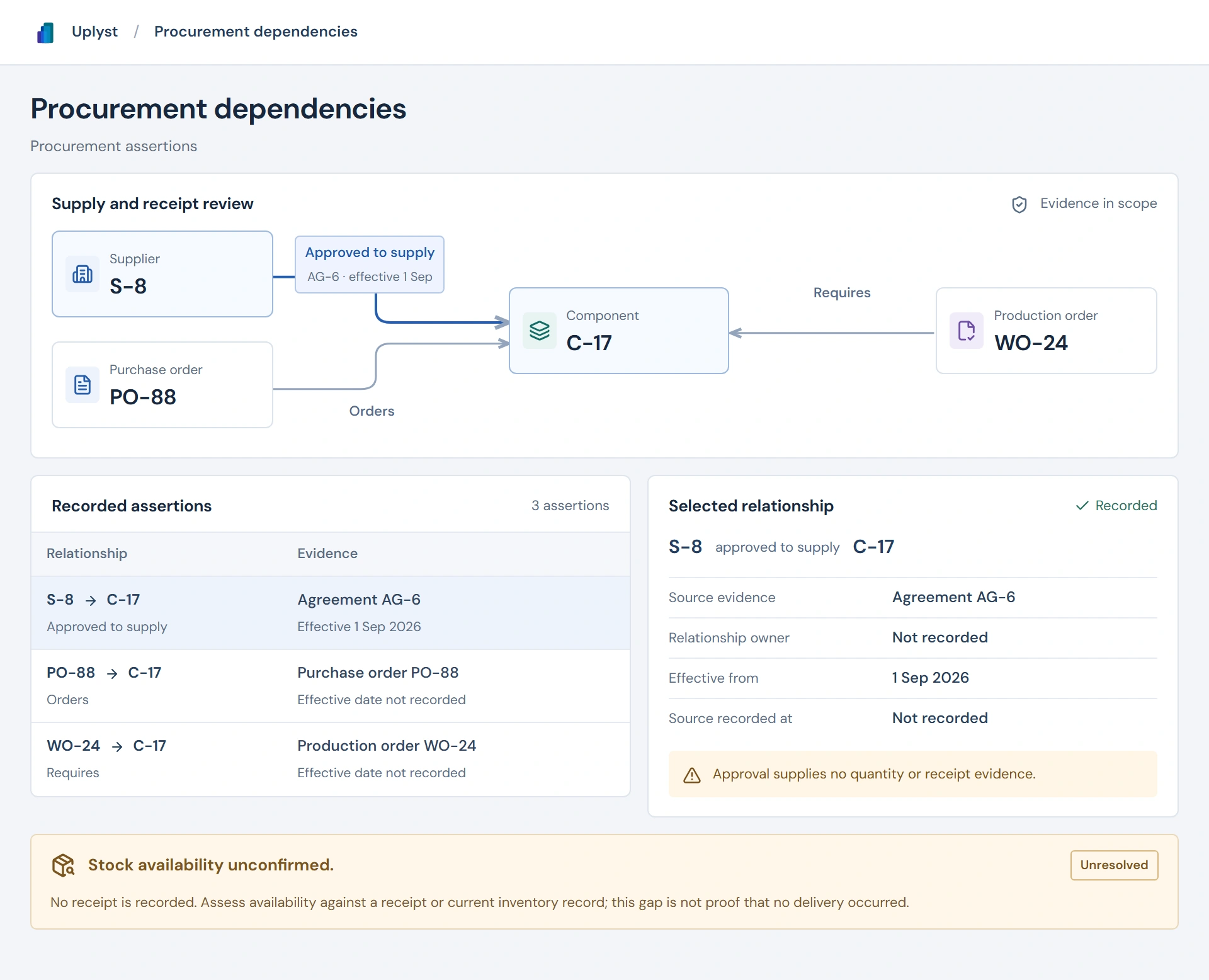Screen dimensions: 1209x980
Task: Click the warning triangle in approval notice
Action: pos(692,775)
